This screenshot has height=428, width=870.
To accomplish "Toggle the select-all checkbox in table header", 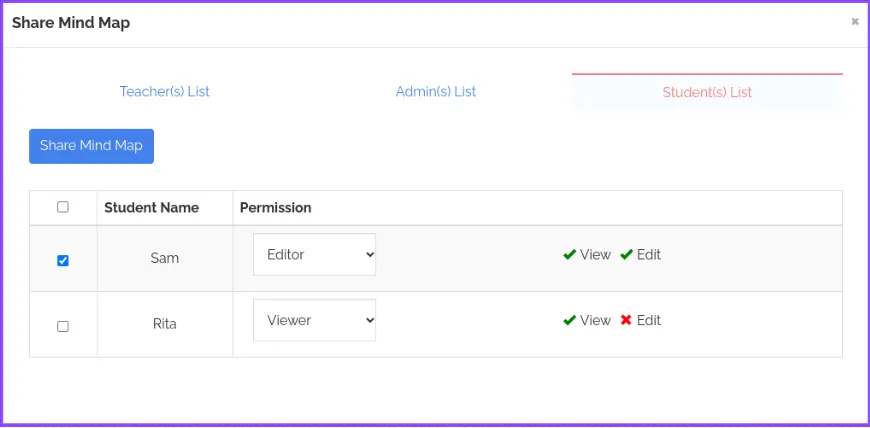I will point(63,207).
